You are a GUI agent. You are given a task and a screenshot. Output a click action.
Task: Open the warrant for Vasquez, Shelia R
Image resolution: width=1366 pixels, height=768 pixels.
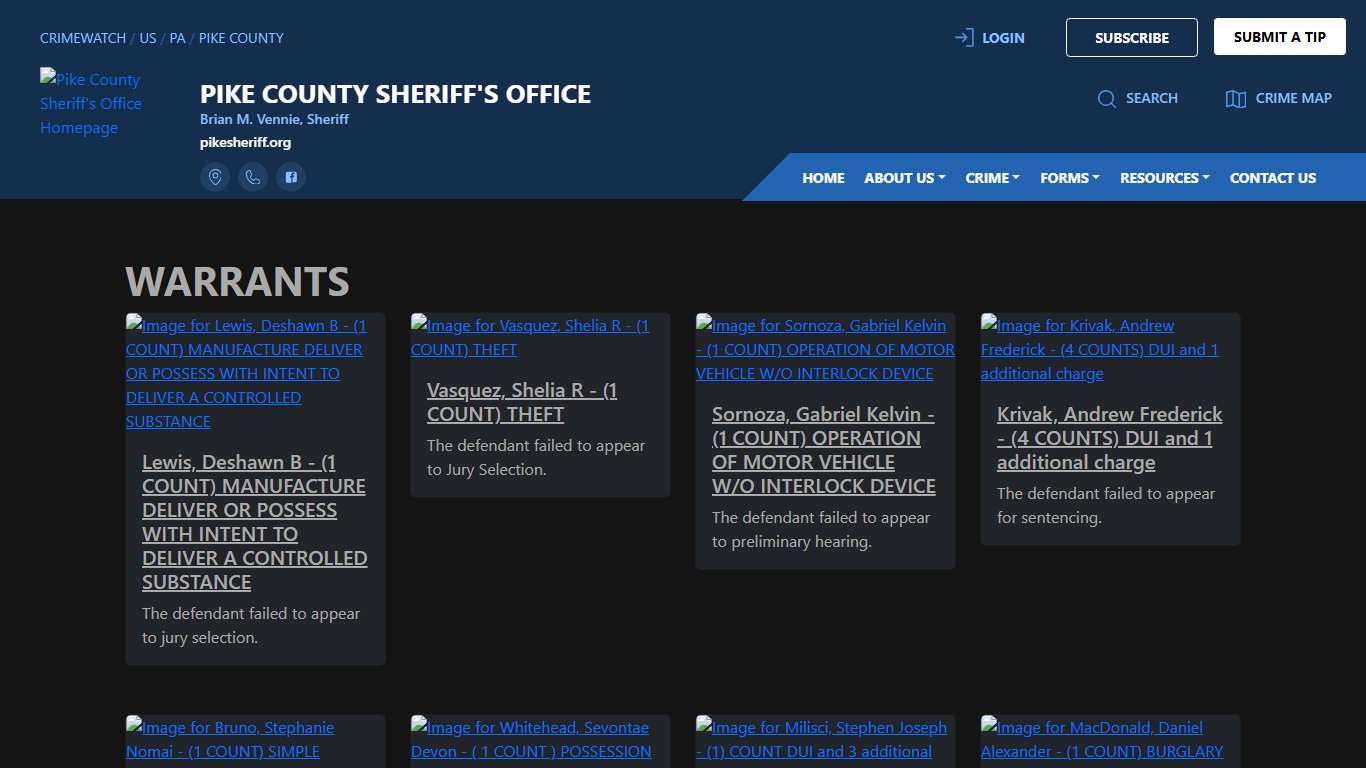point(521,402)
